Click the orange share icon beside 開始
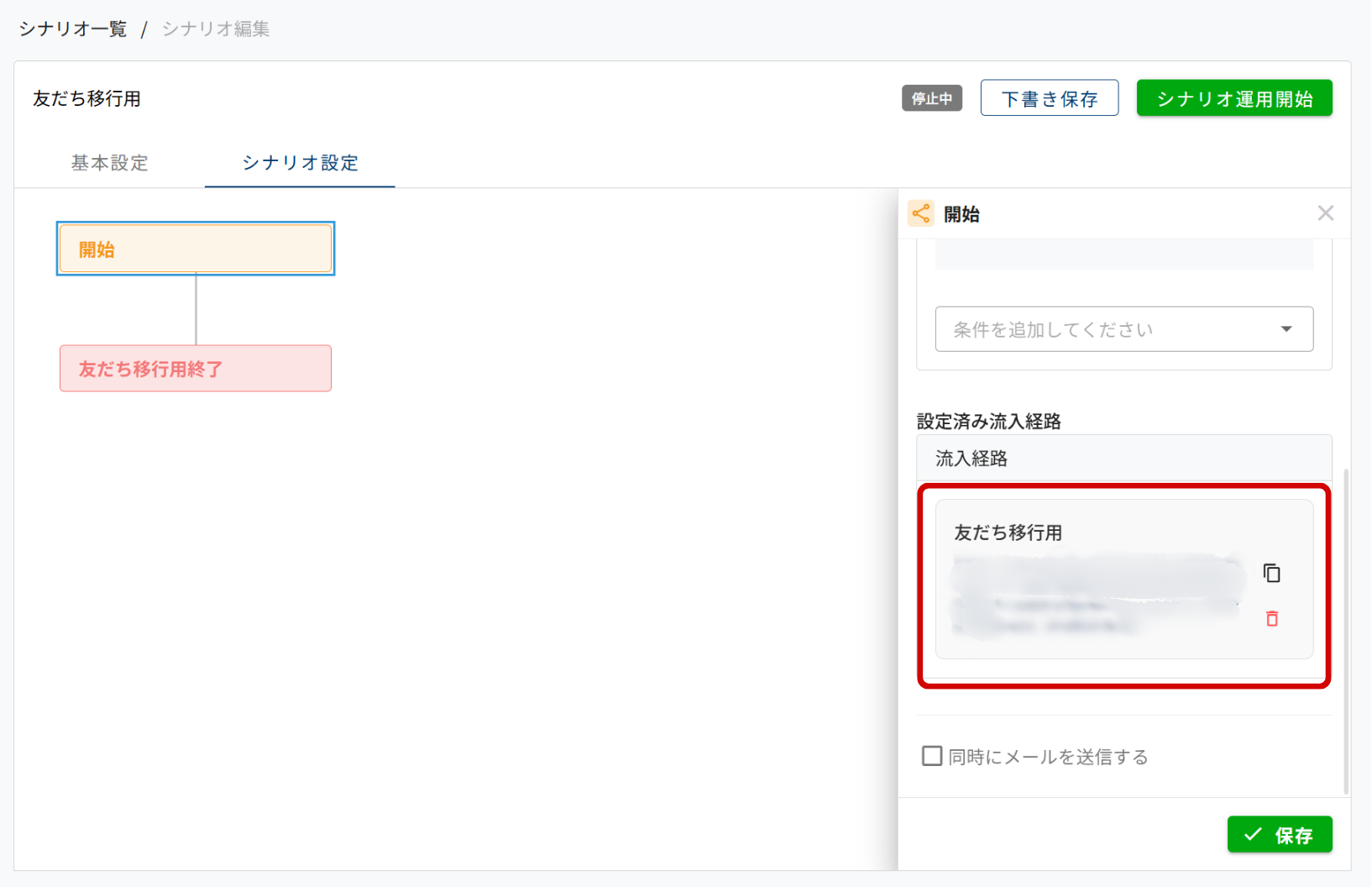This screenshot has width=1372, height=887. pos(921,213)
